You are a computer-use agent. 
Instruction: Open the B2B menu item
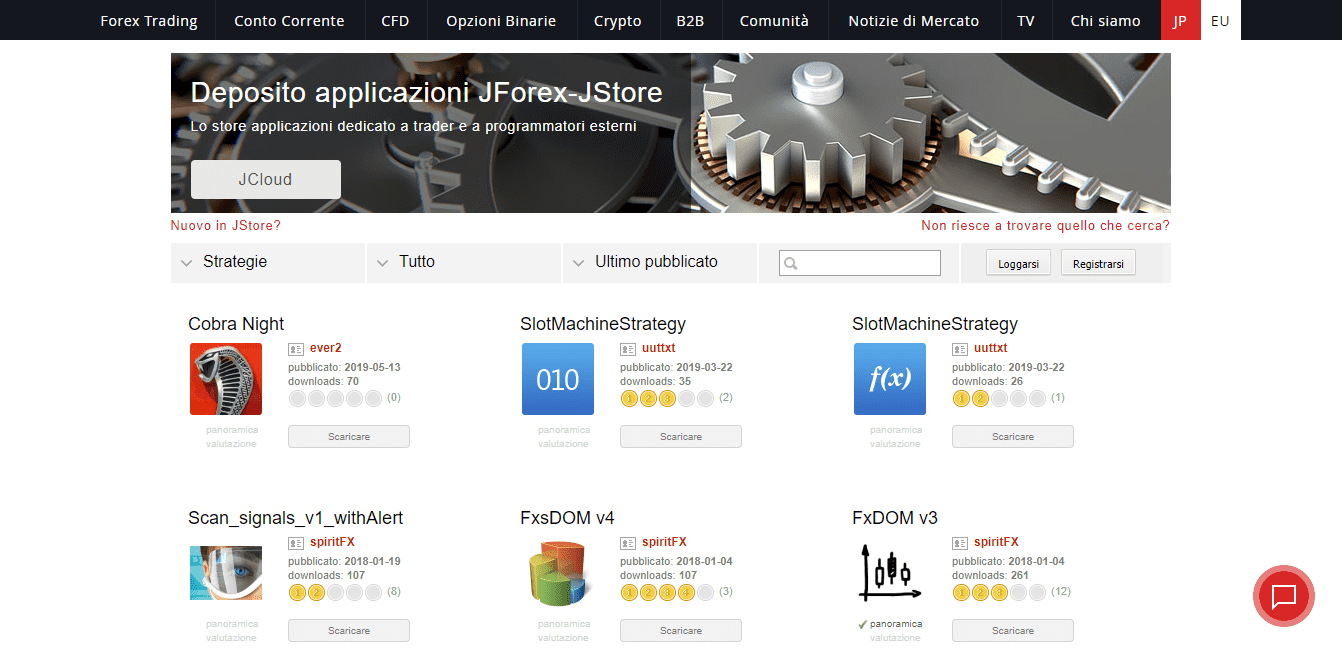(690, 20)
